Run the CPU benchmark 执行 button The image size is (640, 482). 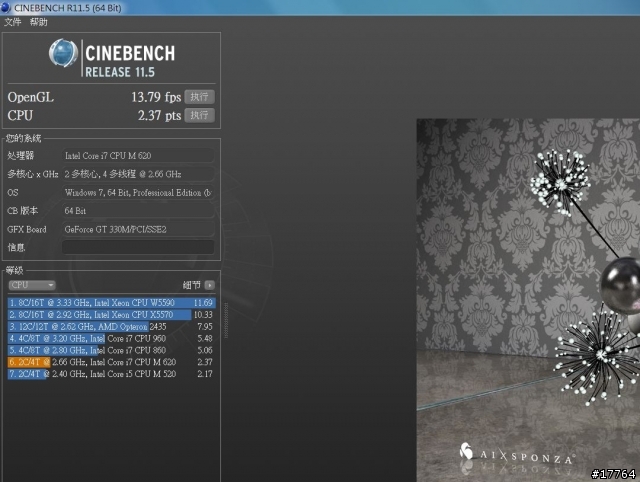tap(199, 115)
